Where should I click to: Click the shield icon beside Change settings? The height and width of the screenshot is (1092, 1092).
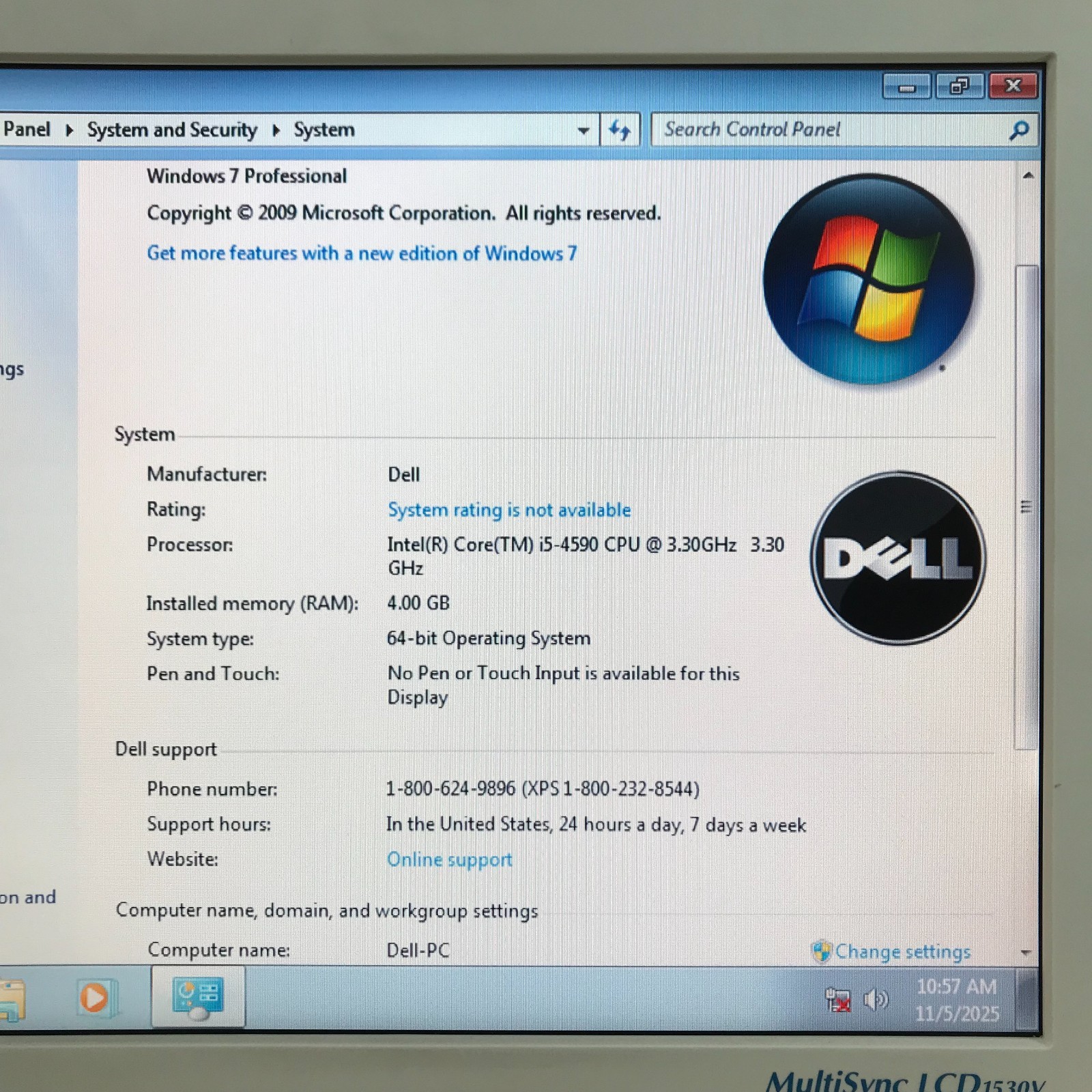[x=822, y=951]
